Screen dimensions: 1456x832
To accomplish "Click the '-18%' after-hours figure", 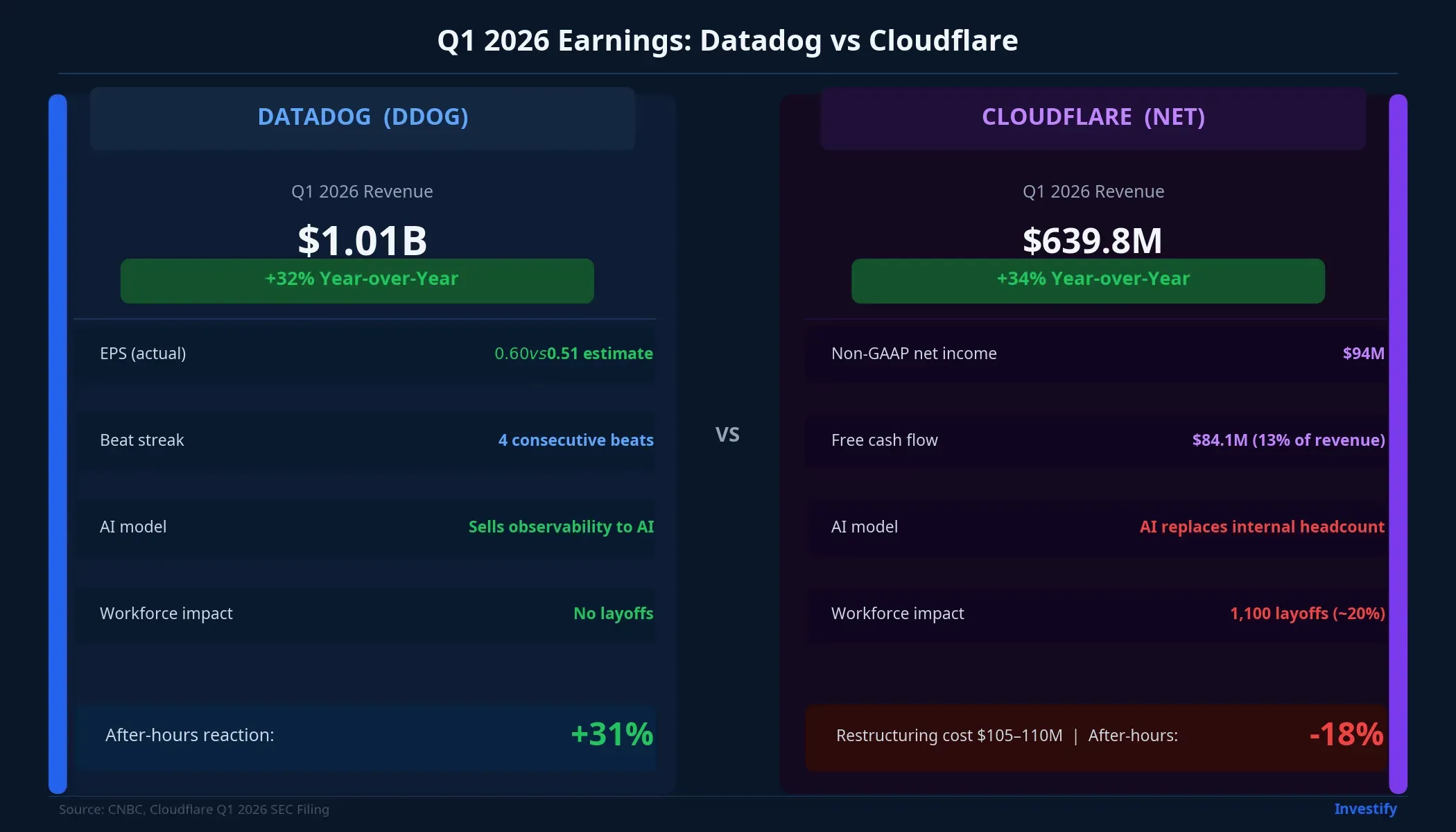I will pyautogui.click(x=1346, y=734).
